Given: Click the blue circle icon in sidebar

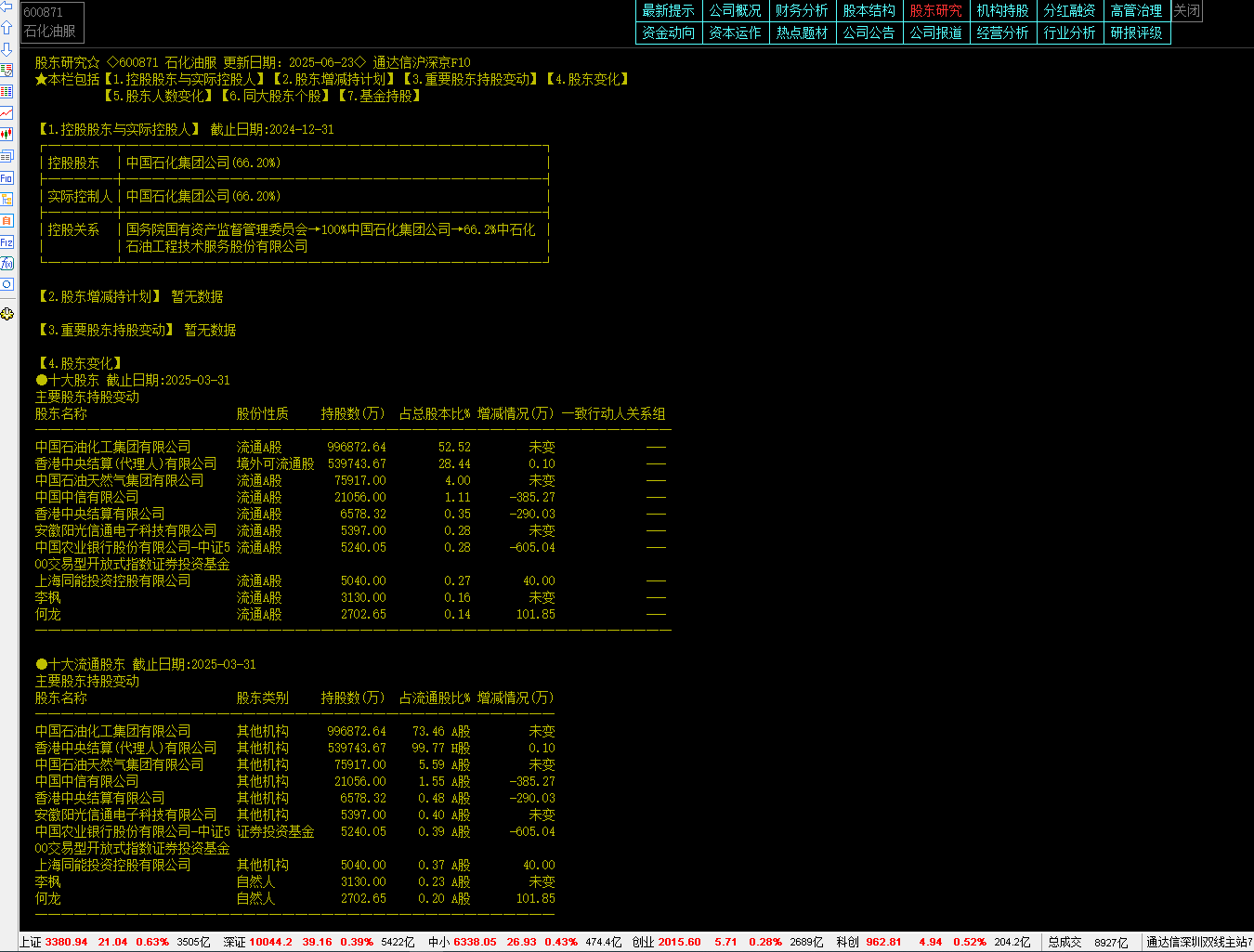Looking at the screenshot, I should tap(7, 284).
